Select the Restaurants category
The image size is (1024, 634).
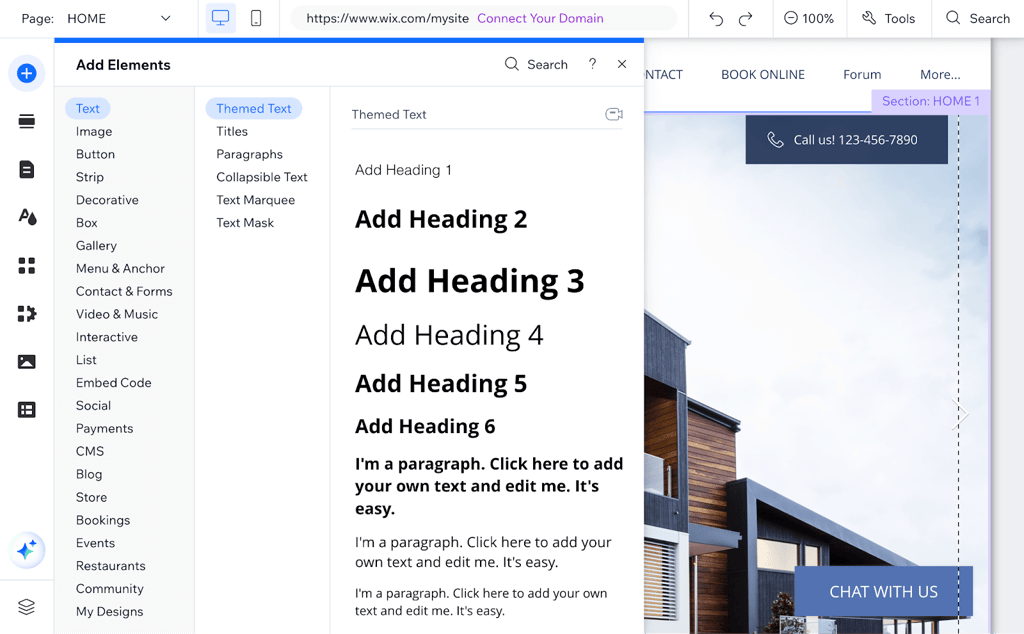pos(110,565)
